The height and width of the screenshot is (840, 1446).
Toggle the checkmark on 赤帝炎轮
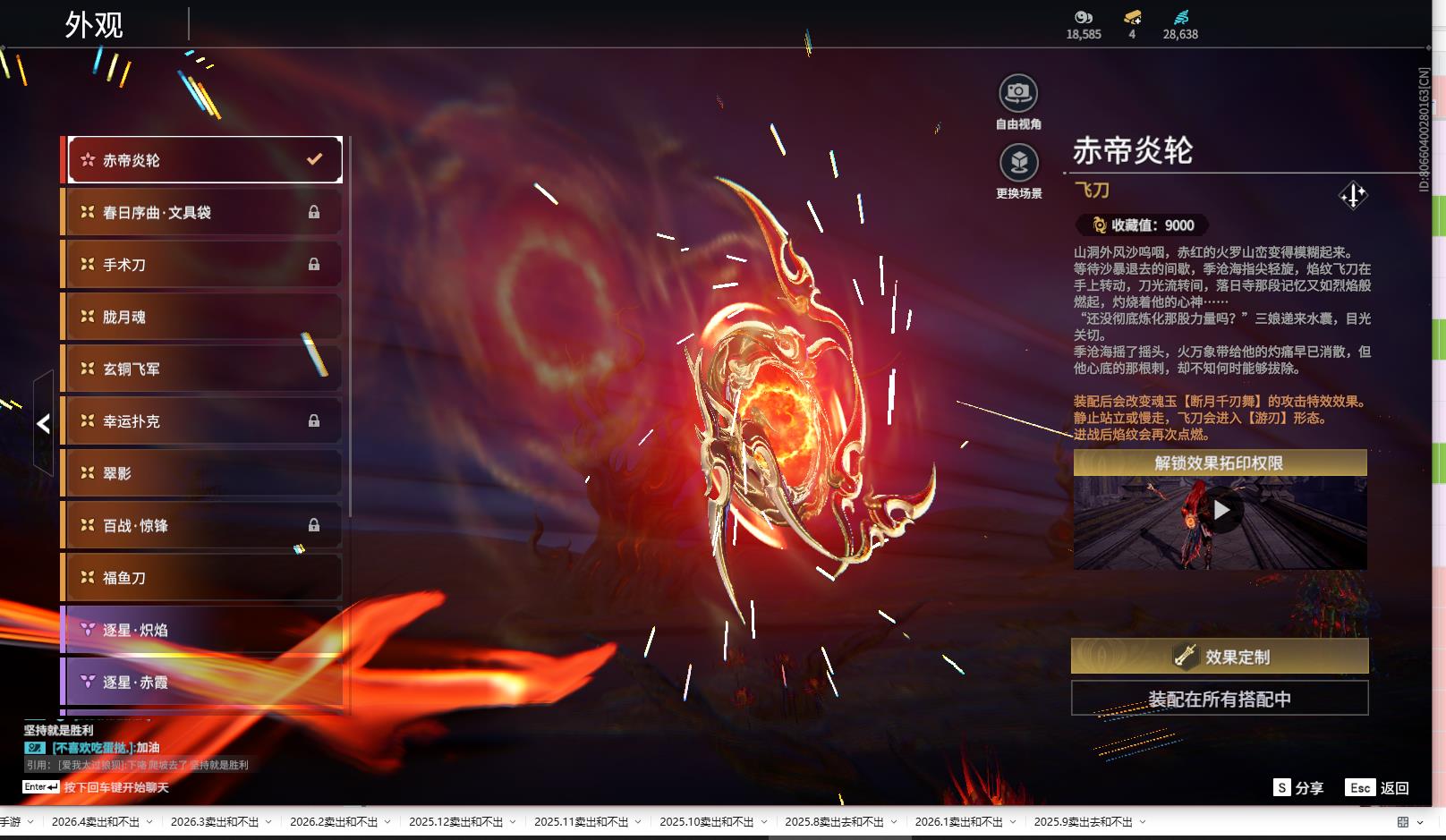[x=314, y=159]
